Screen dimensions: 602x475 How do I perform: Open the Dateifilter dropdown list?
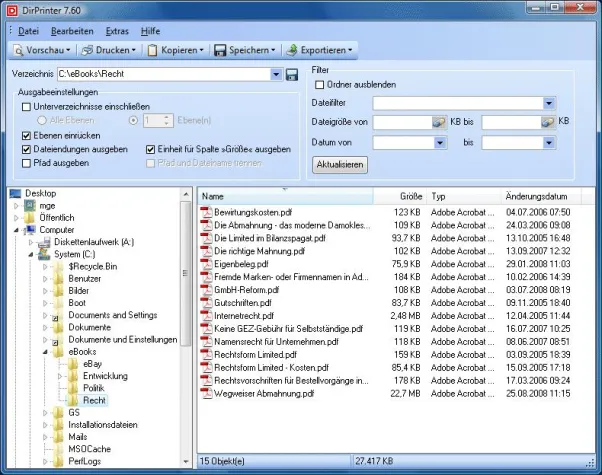(549, 102)
